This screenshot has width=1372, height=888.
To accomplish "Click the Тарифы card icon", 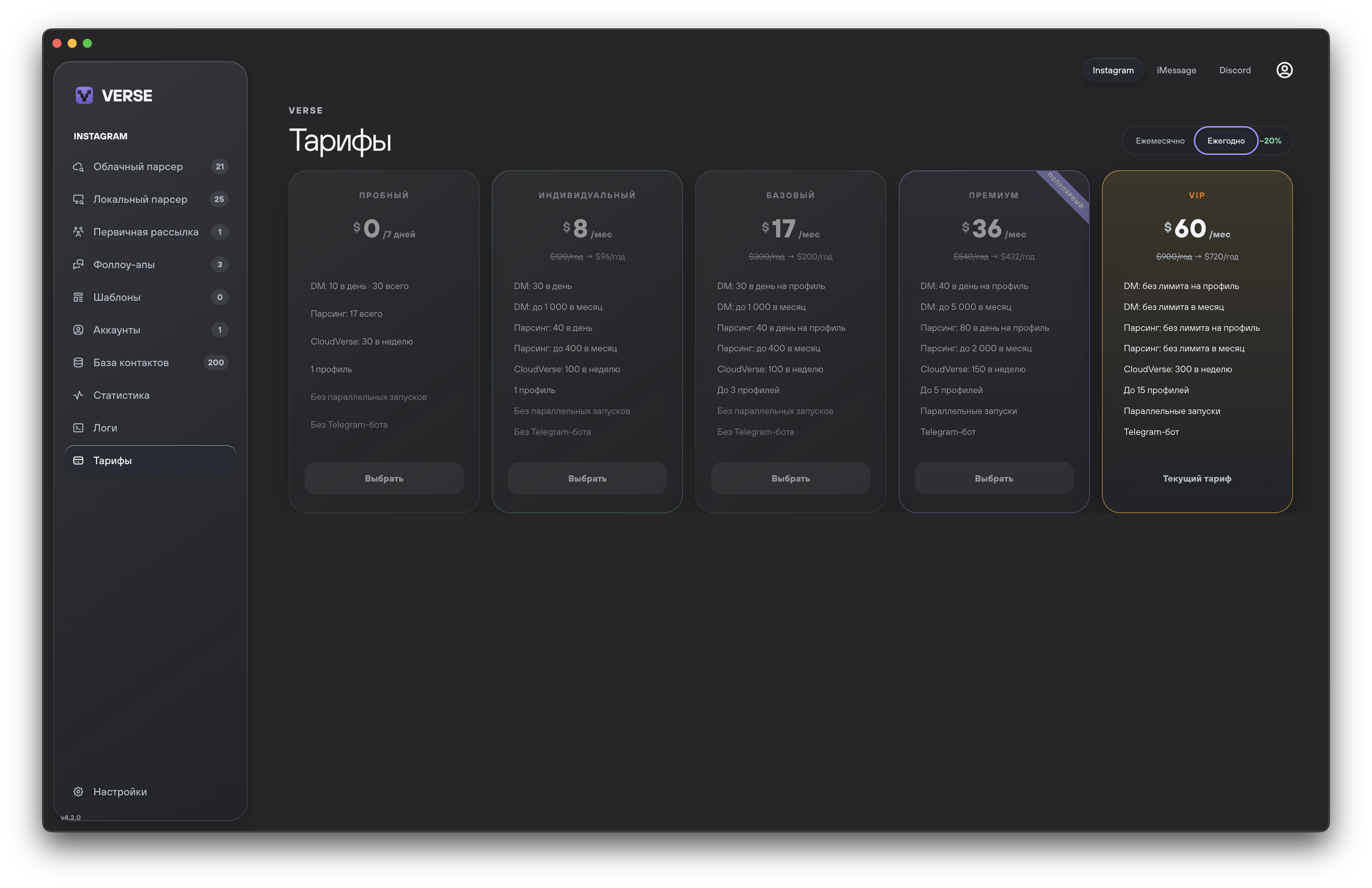I will 78,460.
